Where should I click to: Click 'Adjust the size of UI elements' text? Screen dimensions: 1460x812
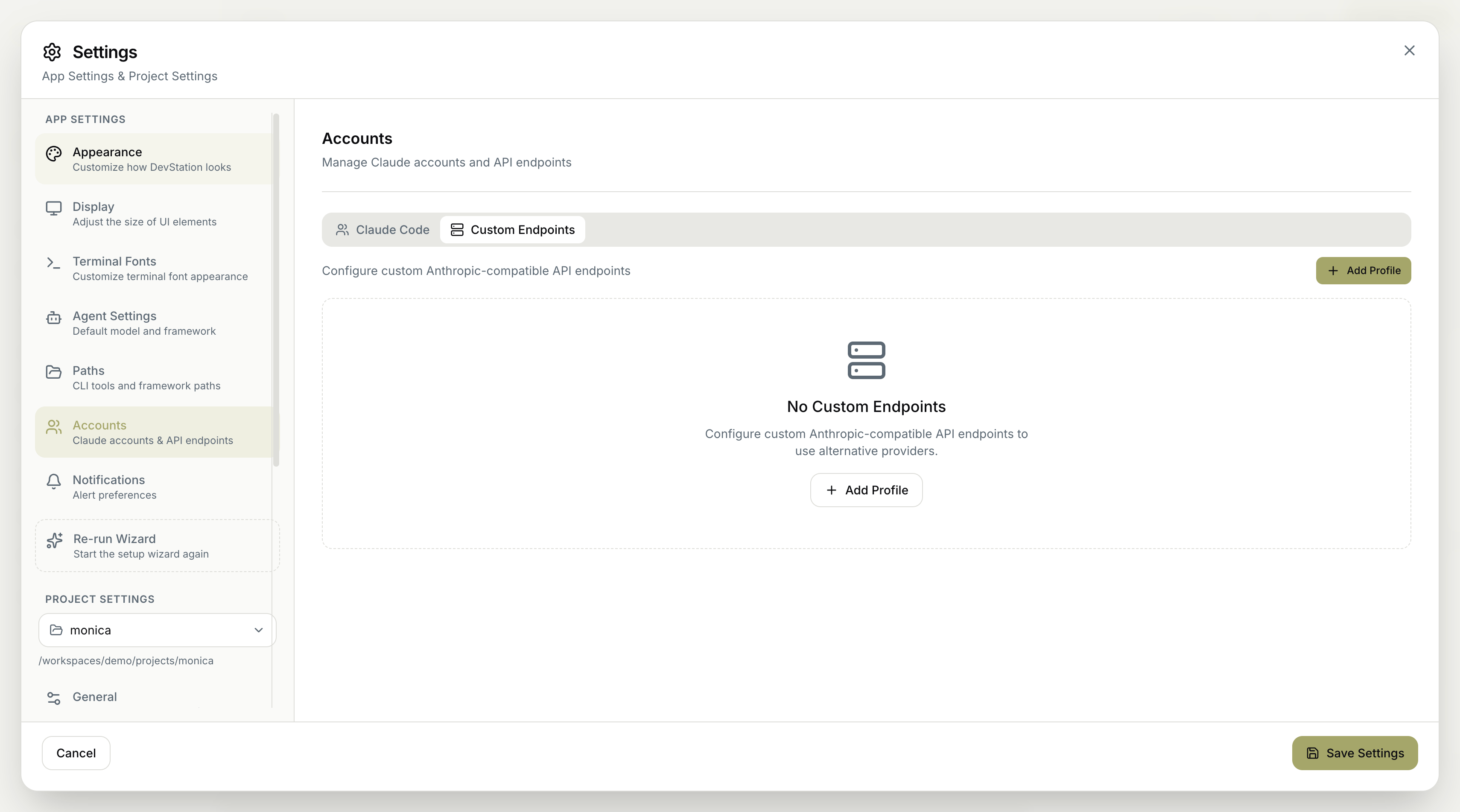tap(145, 222)
